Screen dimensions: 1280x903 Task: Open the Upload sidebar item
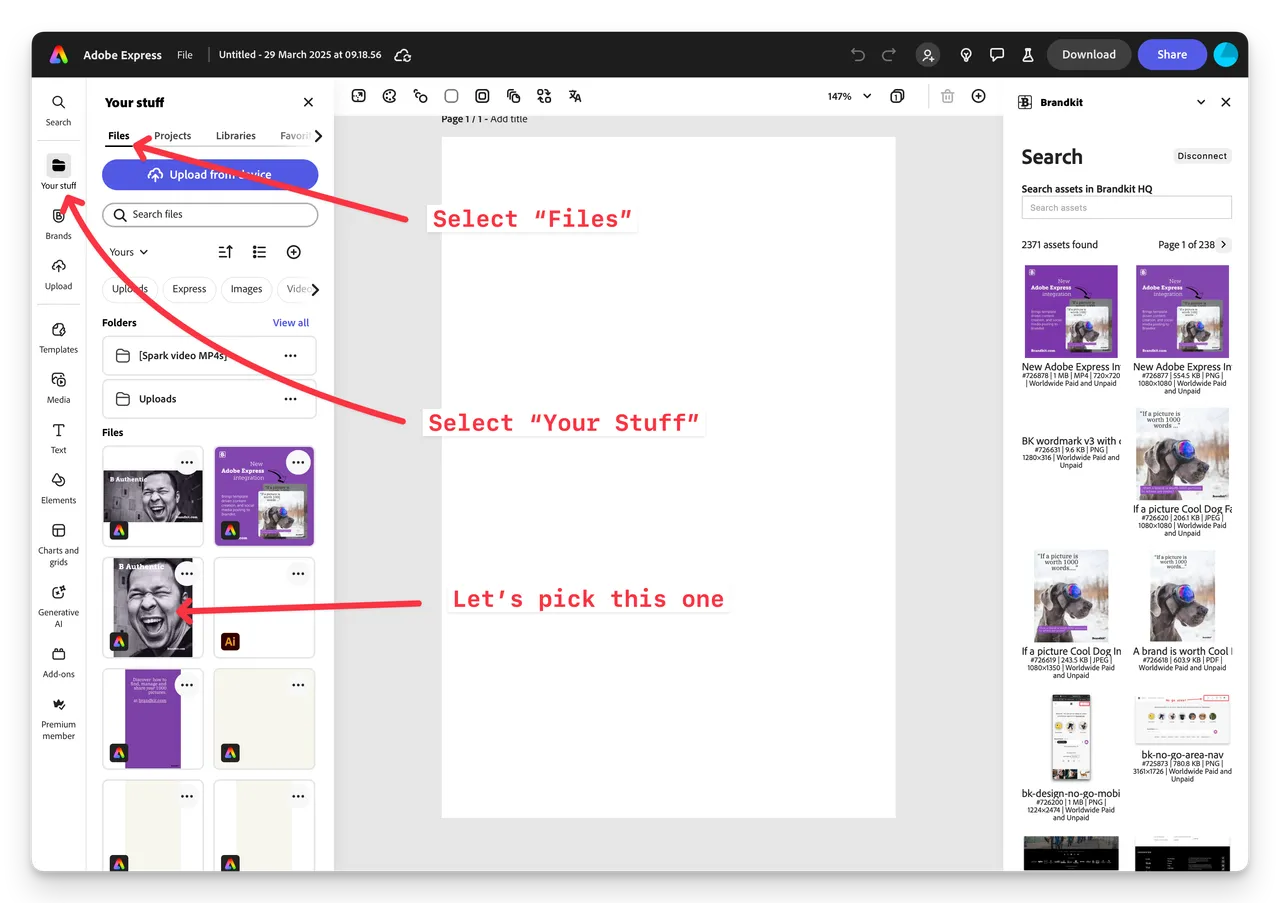tap(58, 274)
